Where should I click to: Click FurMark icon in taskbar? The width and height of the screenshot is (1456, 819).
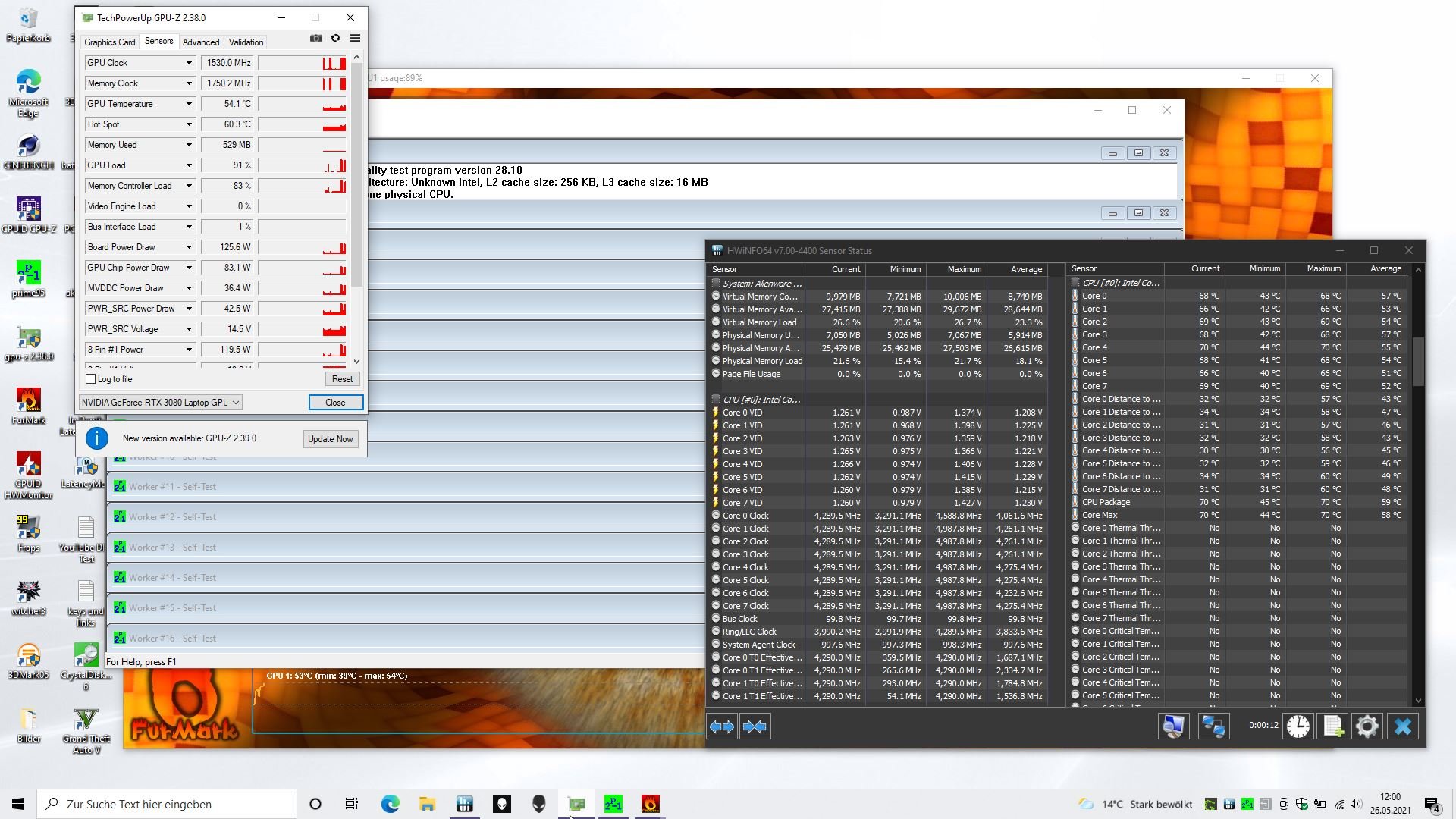click(x=651, y=804)
